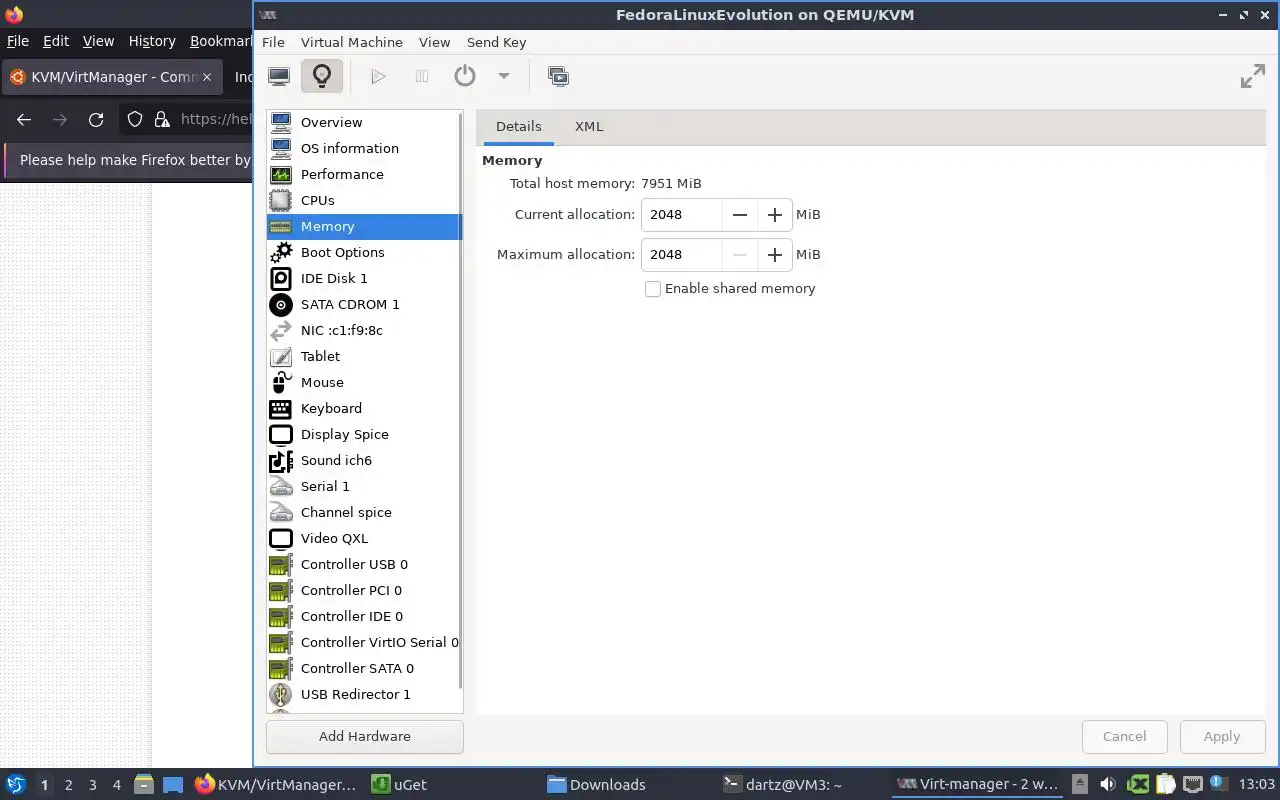Power on the virtual machine (play icon)
1280x800 pixels.
point(378,76)
